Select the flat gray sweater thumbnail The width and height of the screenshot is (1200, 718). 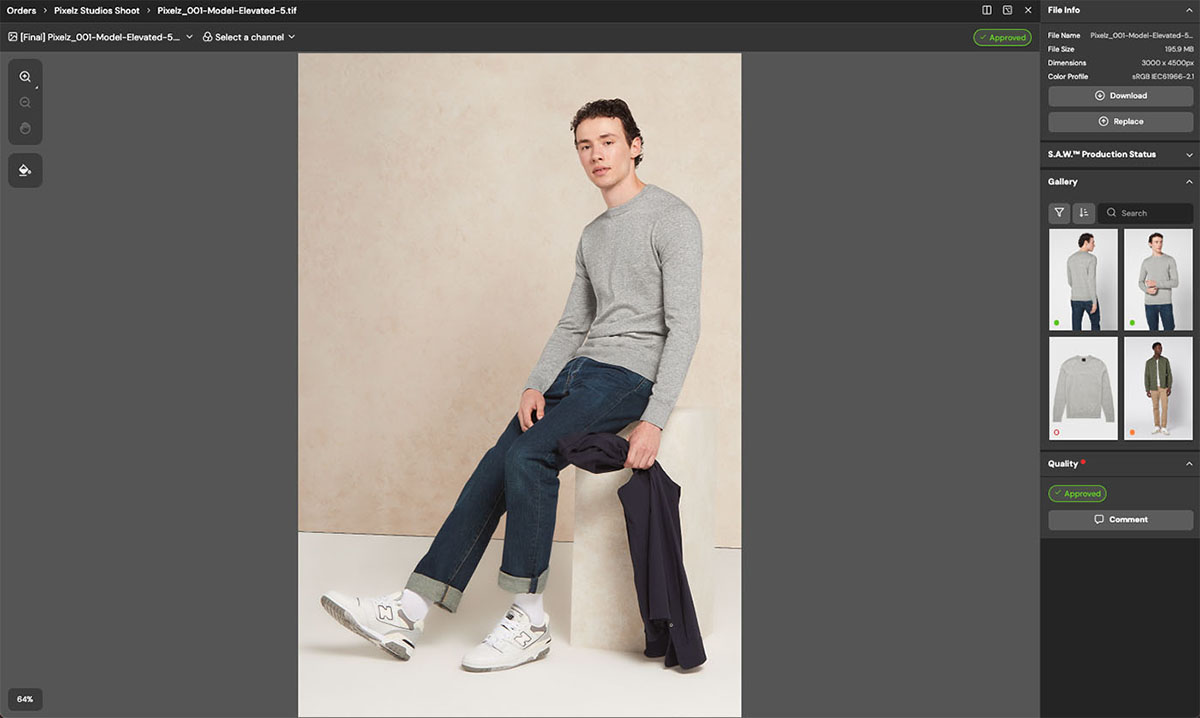[x=1083, y=388]
